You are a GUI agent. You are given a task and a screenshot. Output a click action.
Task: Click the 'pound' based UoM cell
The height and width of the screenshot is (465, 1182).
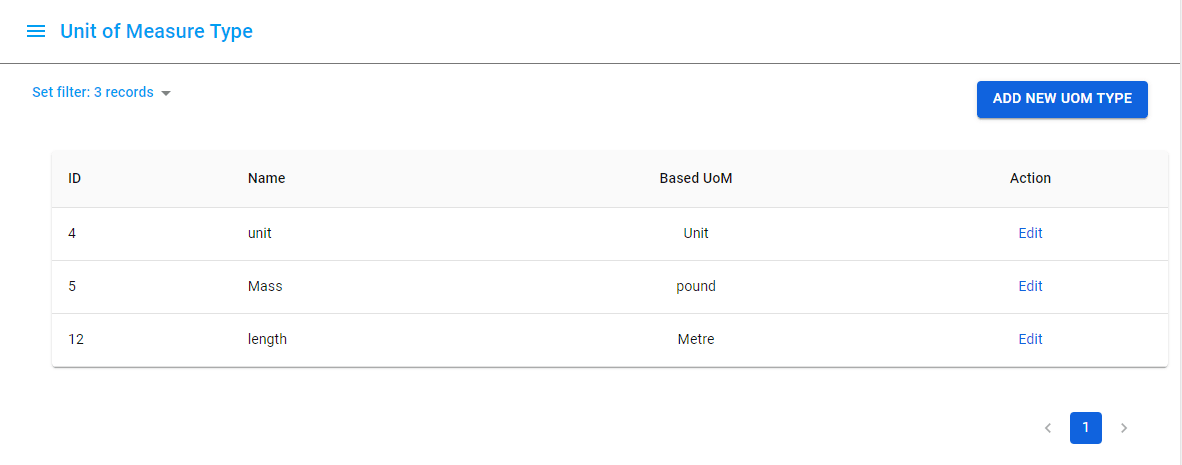pyautogui.click(x=696, y=286)
